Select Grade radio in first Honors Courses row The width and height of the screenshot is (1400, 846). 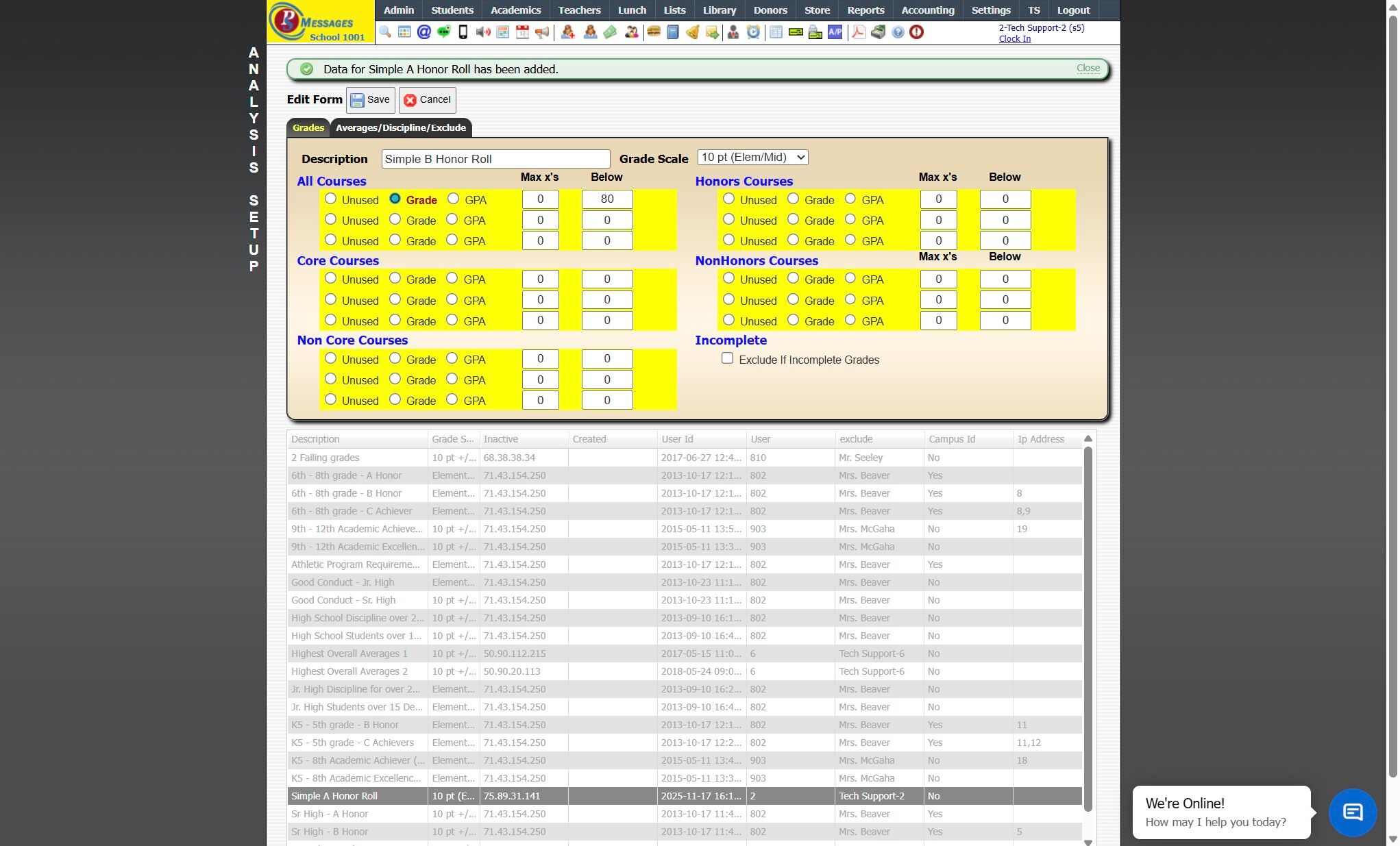tap(793, 199)
